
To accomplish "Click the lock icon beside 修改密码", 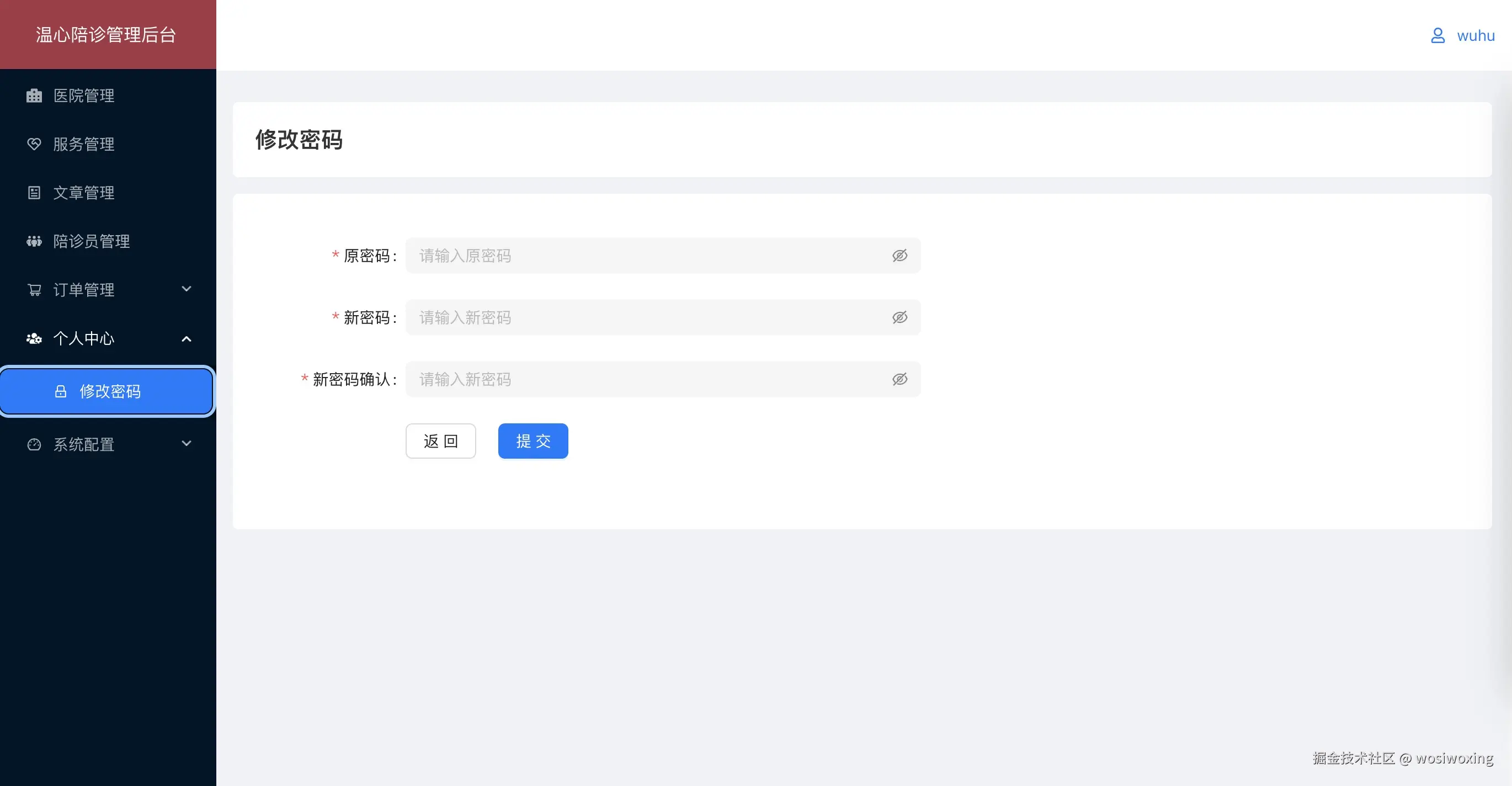I will [x=61, y=391].
